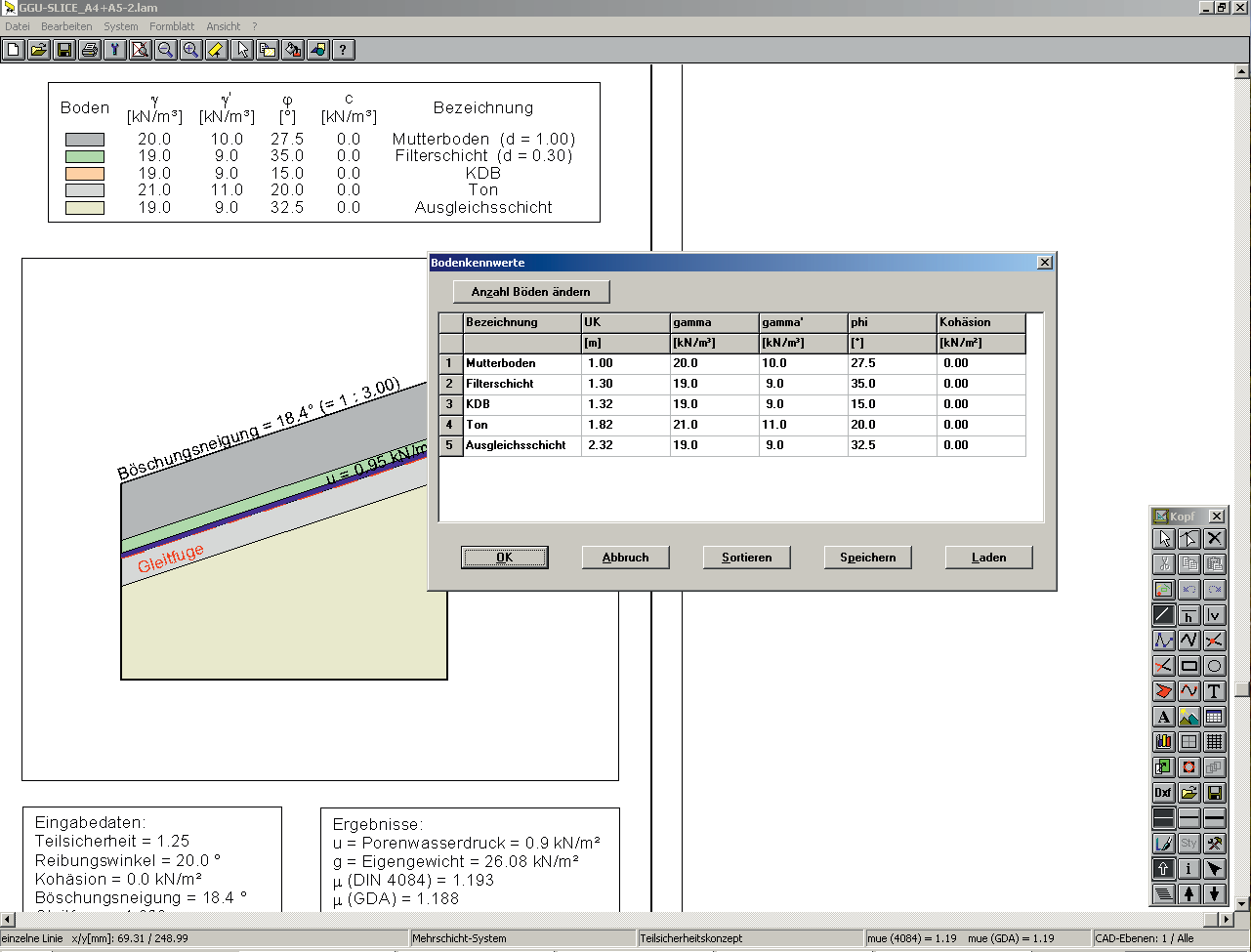This screenshot has width=1251, height=952.
Task: Open the Datei menu
Action: (18, 26)
